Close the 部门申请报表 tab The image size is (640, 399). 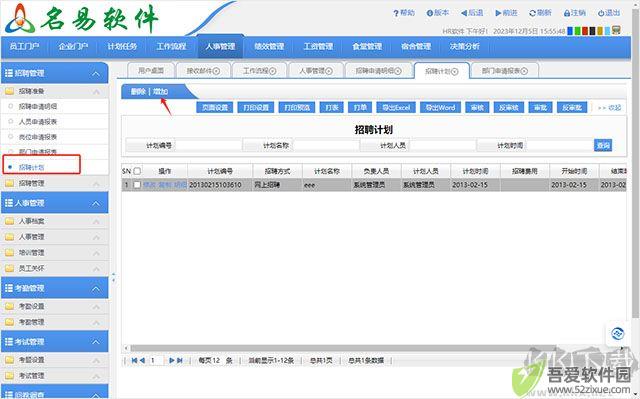[x=524, y=71]
